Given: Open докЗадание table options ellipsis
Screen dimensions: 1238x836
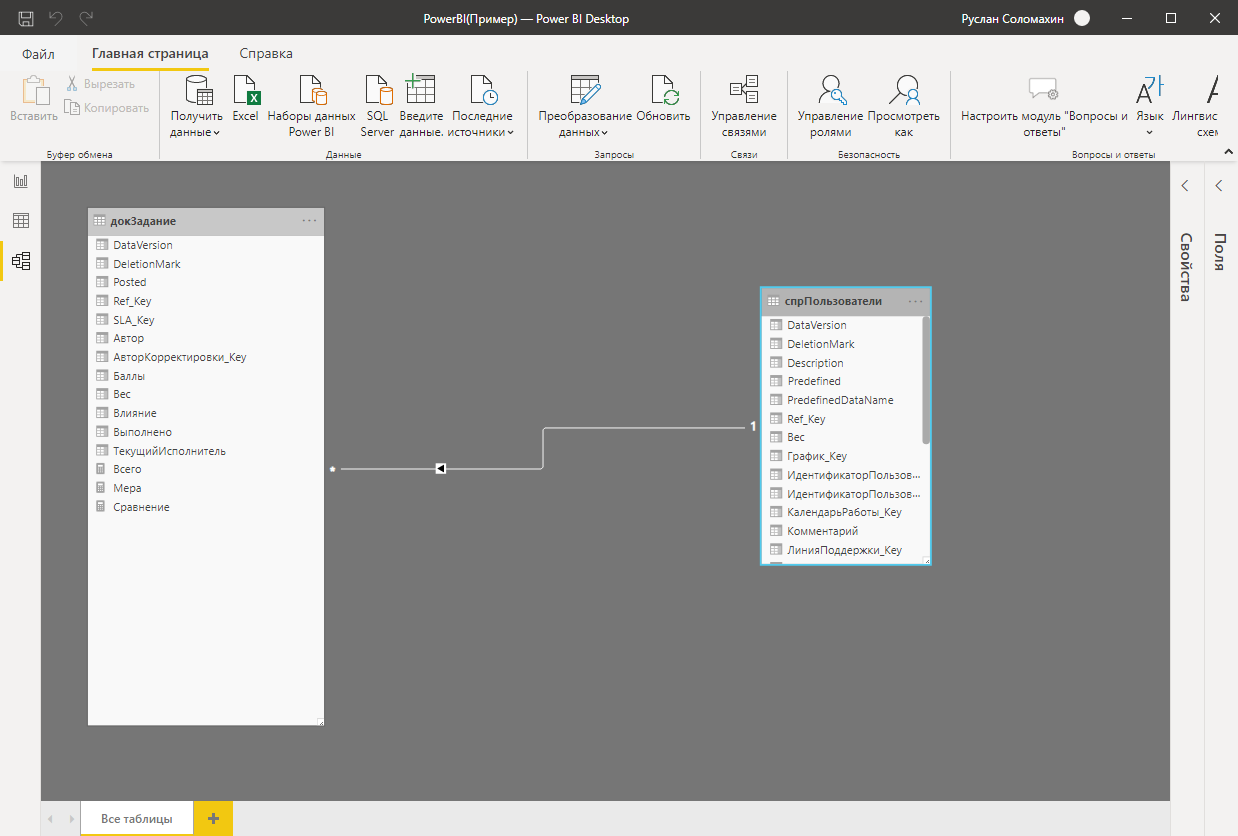Looking at the screenshot, I should point(309,221).
